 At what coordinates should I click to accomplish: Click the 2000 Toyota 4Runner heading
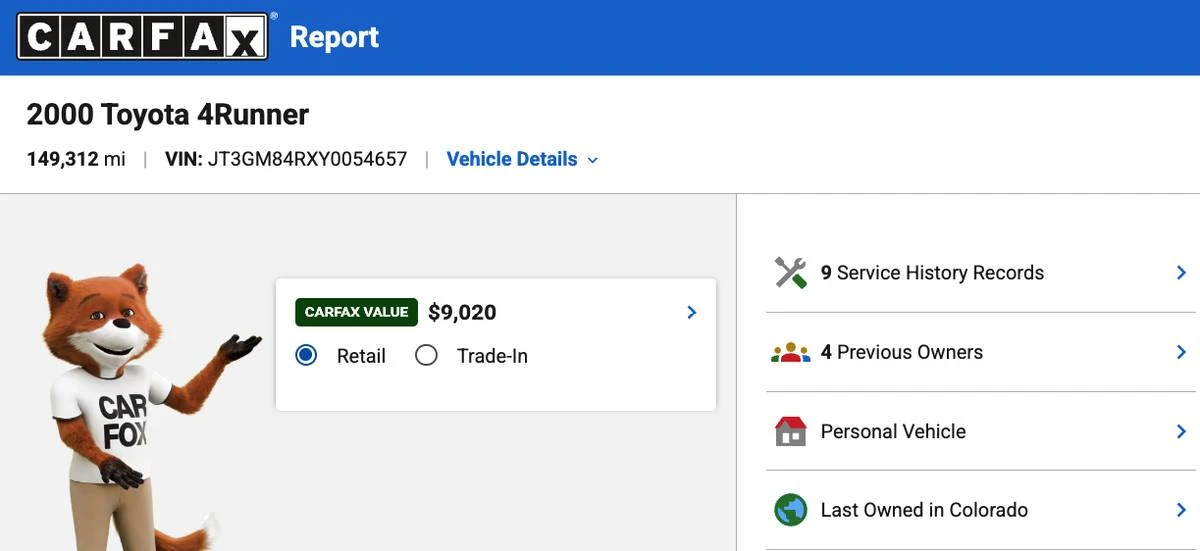tap(168, 114)
